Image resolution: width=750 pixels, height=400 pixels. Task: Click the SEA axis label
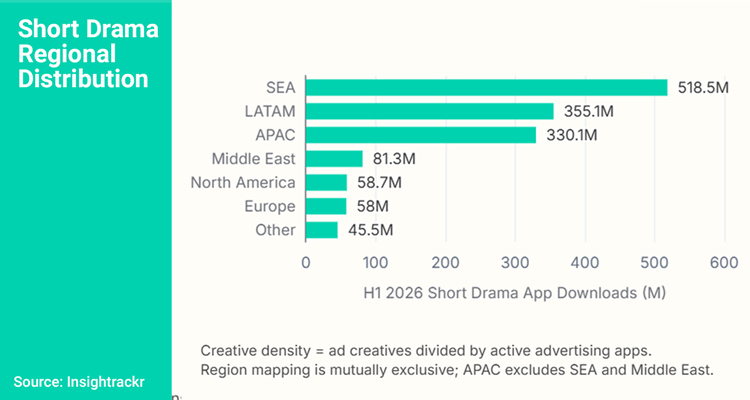[281, 88]
